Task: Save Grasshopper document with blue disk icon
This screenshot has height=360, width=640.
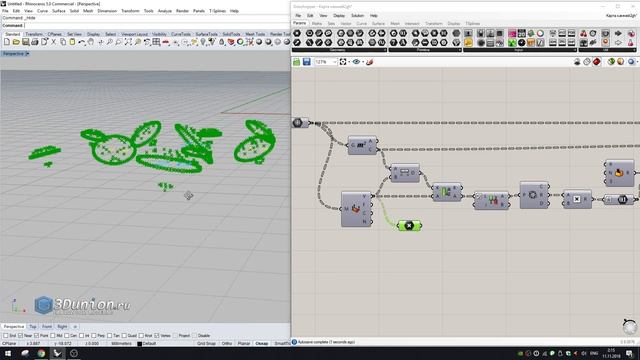Action: (x=307, y=62)
